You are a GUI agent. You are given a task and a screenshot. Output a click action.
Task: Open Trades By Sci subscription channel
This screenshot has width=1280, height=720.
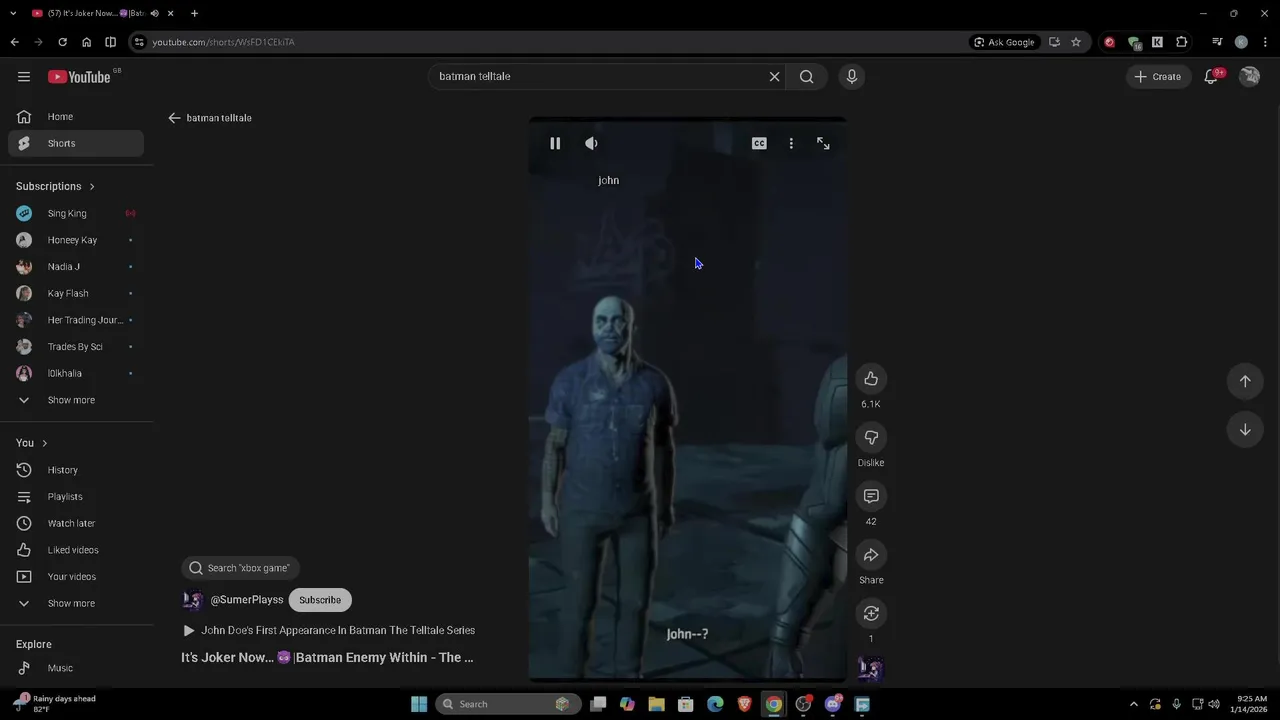click(76, 346)
